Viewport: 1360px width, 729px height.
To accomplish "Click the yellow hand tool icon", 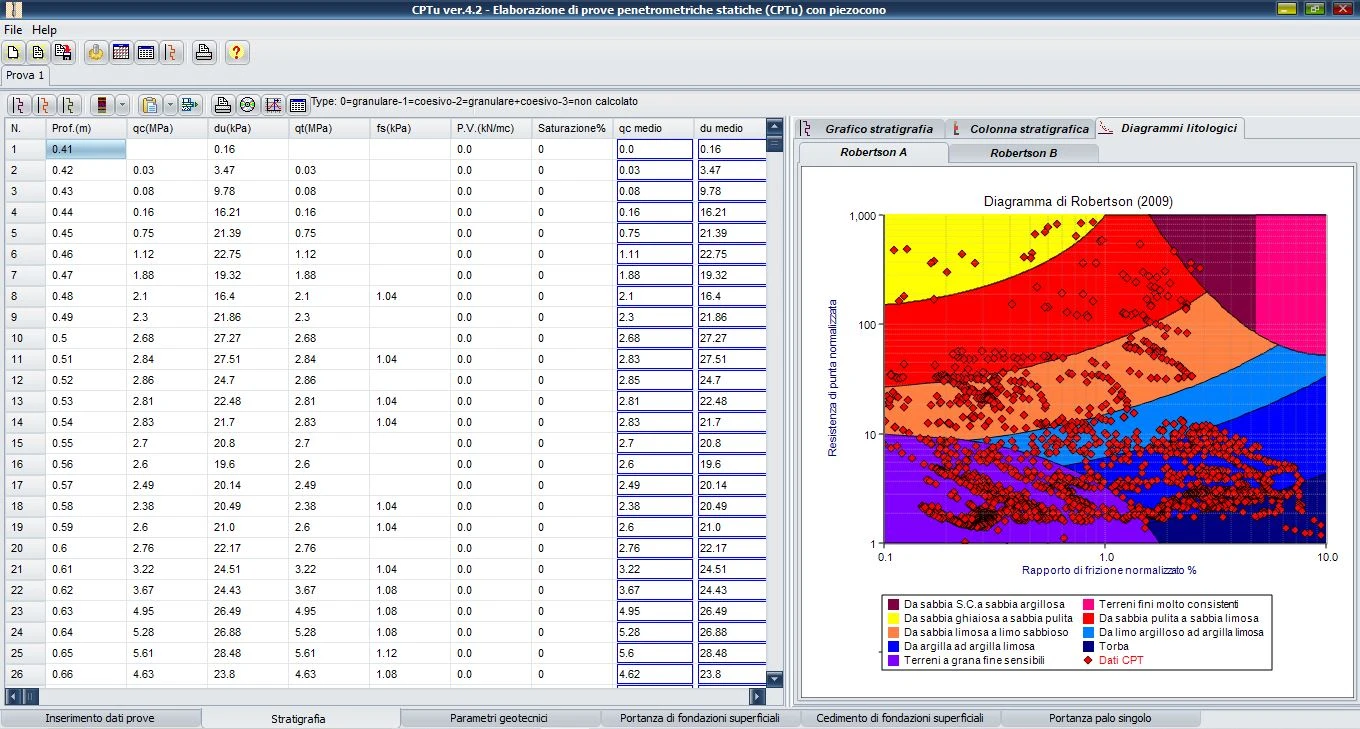I will (96, 53).
